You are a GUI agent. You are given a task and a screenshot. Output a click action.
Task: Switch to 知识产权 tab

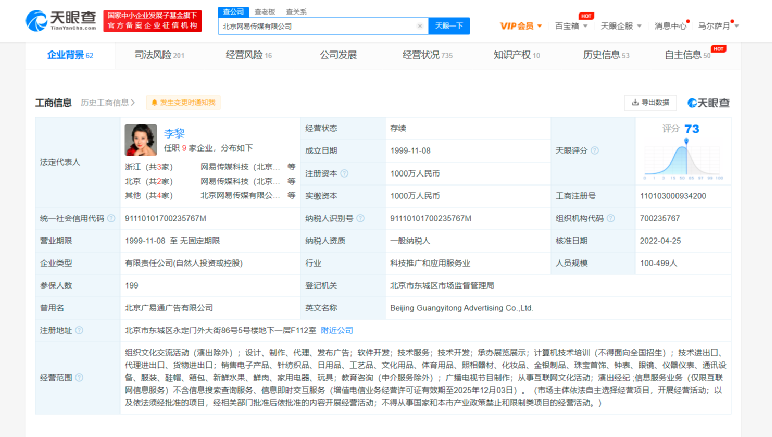516,55
